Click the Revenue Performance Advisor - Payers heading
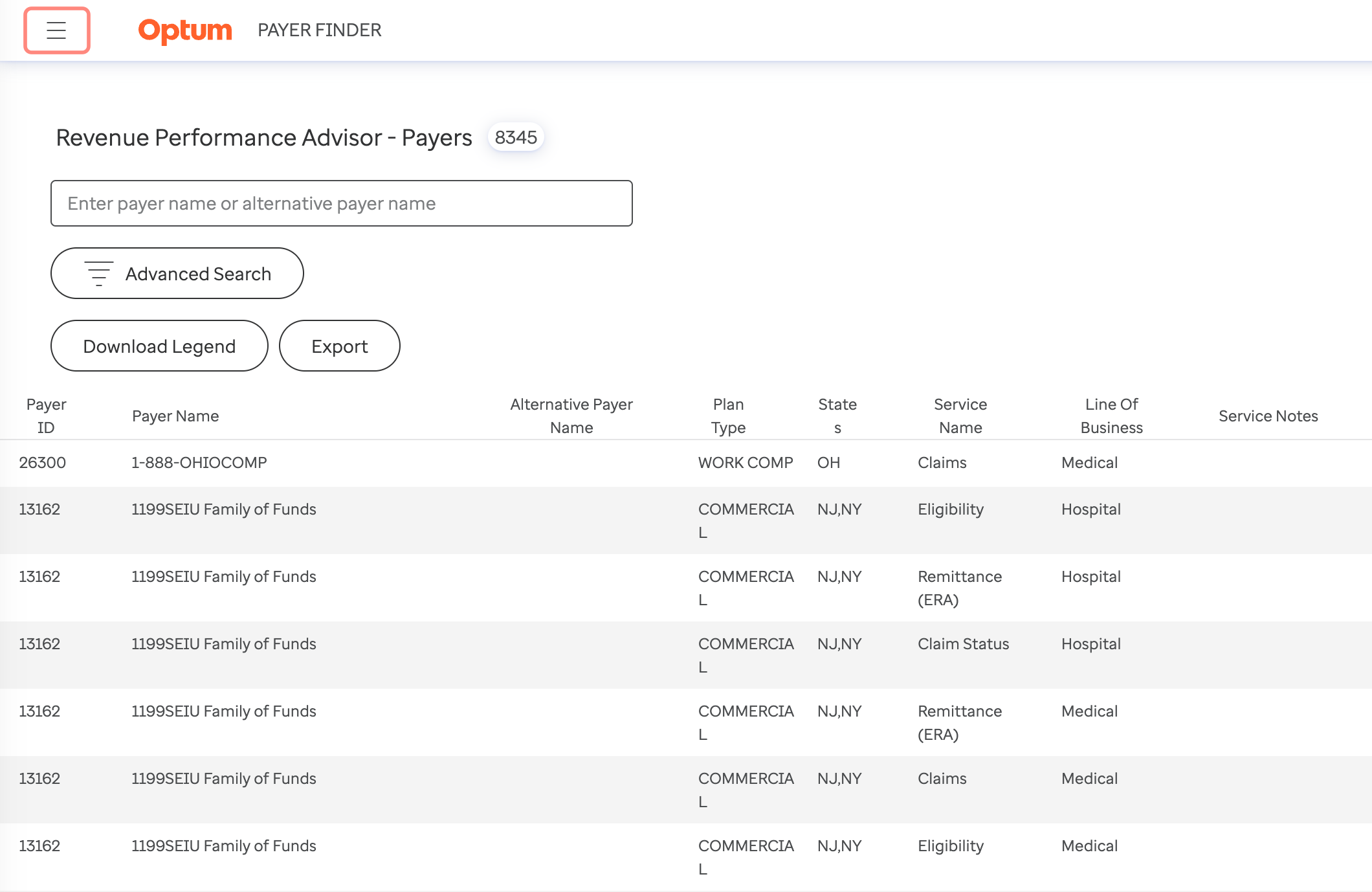This screenshot has width=1372, height=892. 264,137
